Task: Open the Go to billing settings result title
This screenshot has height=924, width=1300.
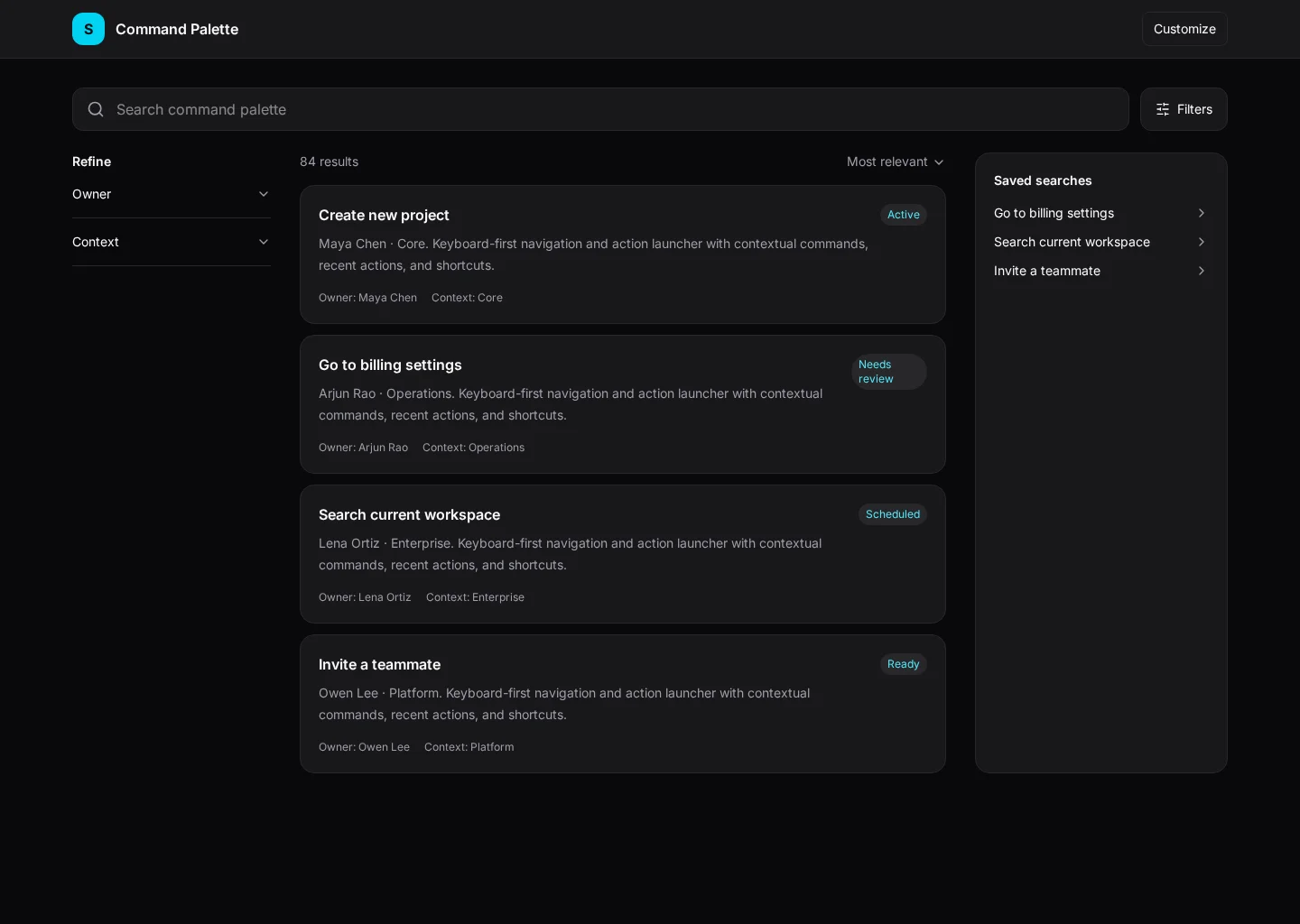Action: (390, 365)
